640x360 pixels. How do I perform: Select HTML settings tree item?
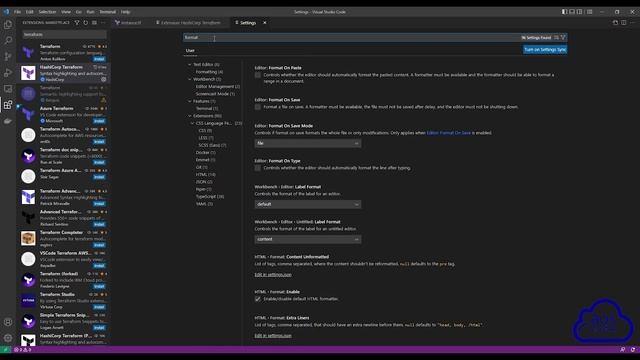click(x=205, y=175)
